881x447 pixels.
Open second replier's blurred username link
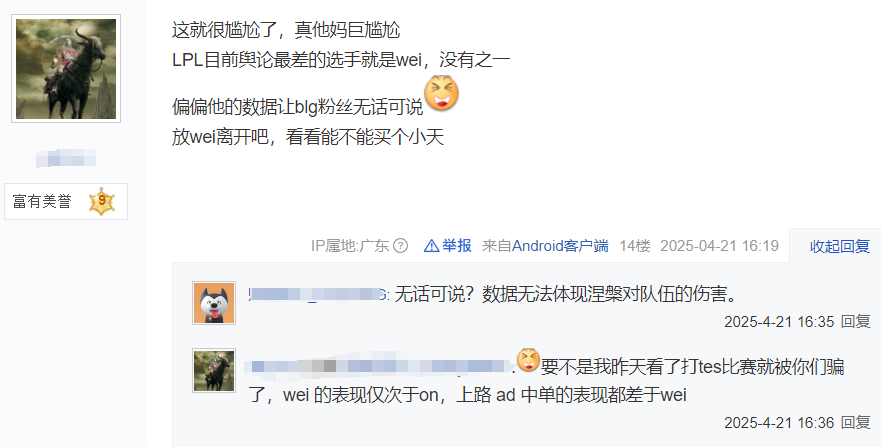coord(380,366)
